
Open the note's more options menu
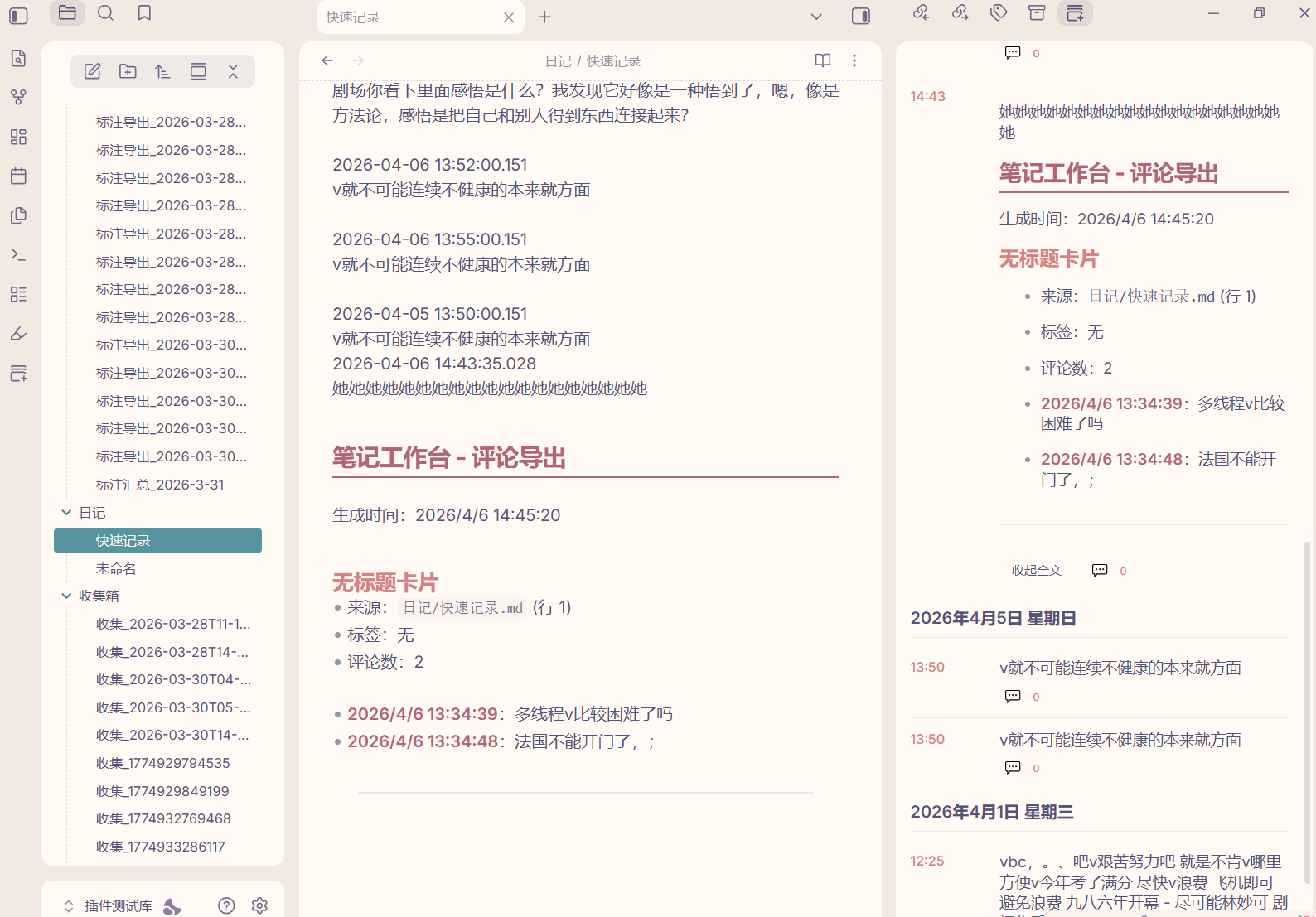coord(854,60)
